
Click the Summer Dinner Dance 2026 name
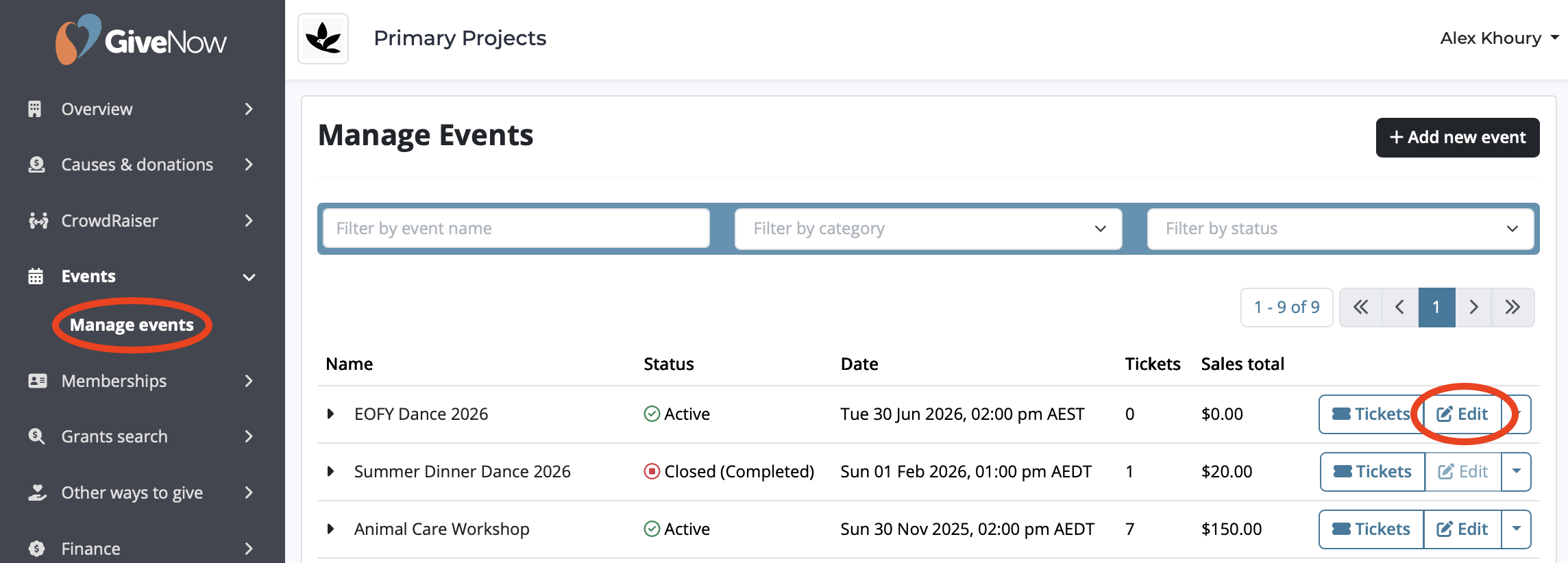[462, 471]
